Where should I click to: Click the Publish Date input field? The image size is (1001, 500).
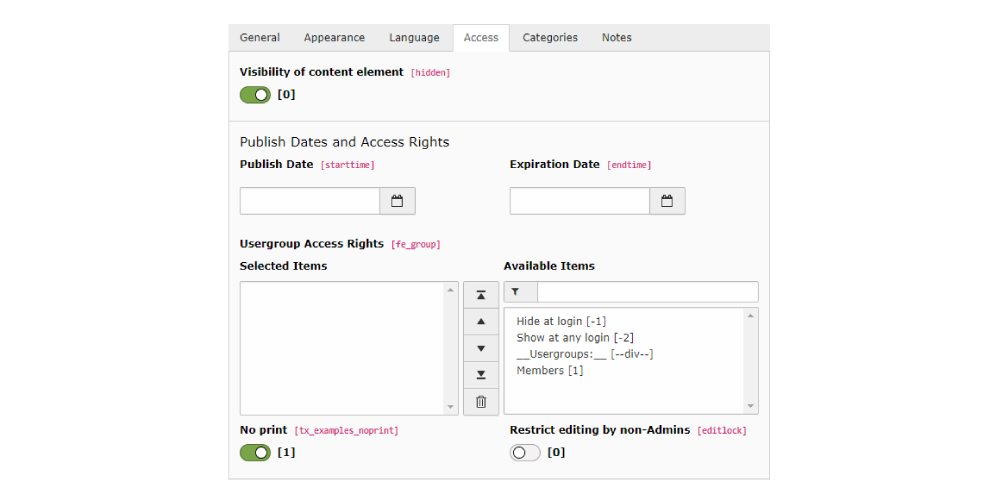coord(310,201)
